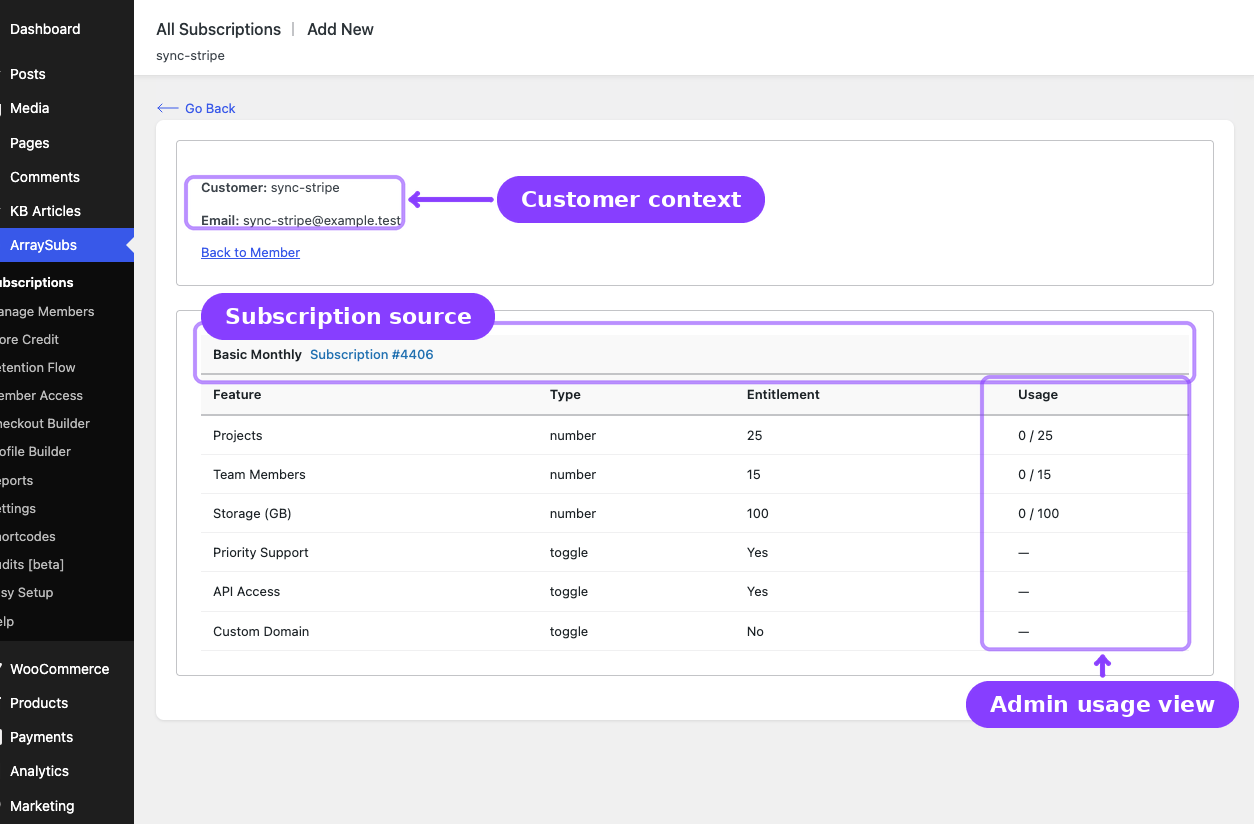
Task: Open Easy Setup submenu item
Action: 27,592
